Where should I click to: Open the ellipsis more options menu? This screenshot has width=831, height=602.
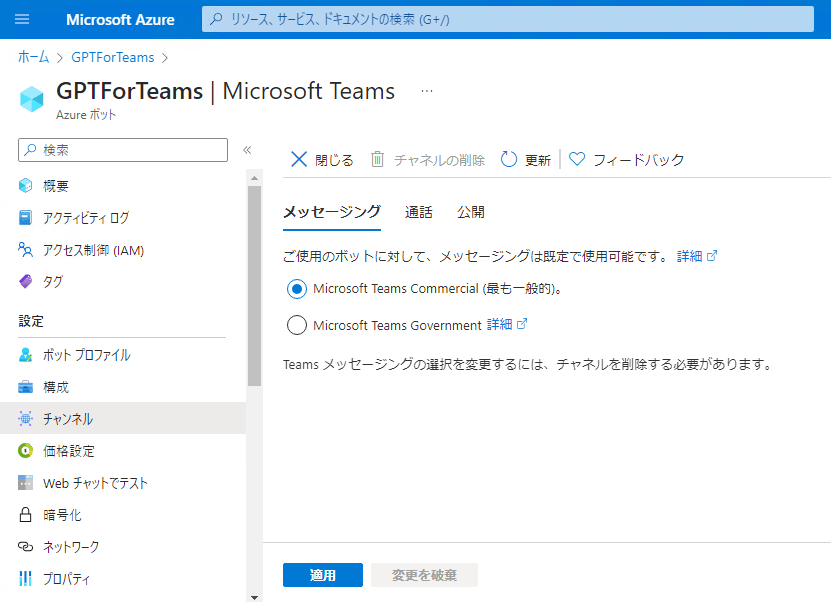(x=427, y=91)
